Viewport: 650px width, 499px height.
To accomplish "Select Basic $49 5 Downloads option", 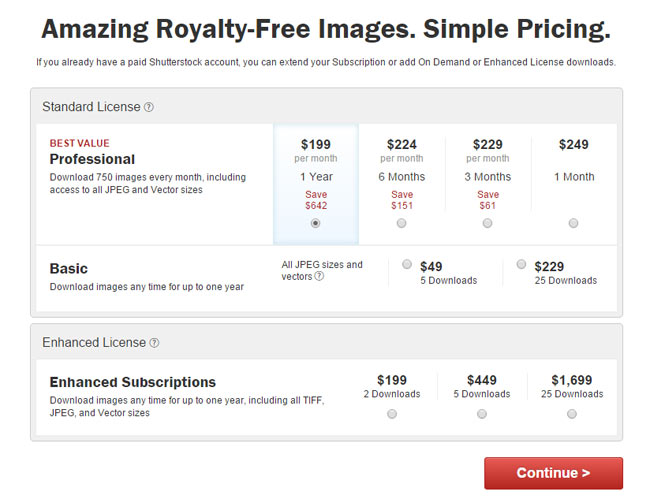I will pos(407,264).
